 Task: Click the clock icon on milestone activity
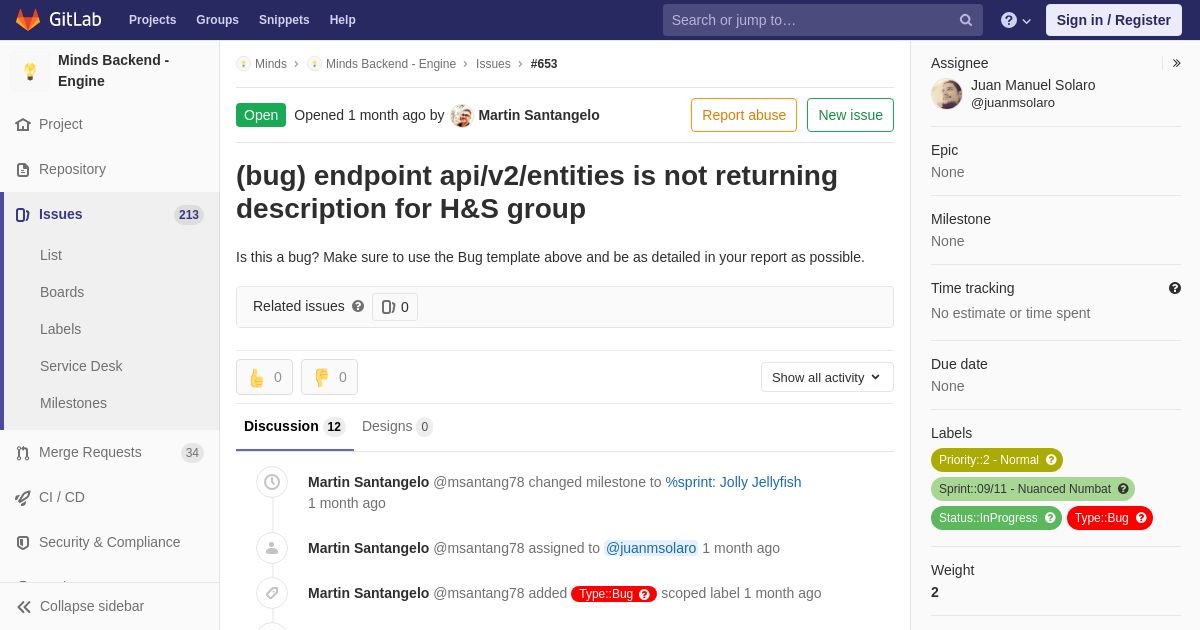point(272,482)
